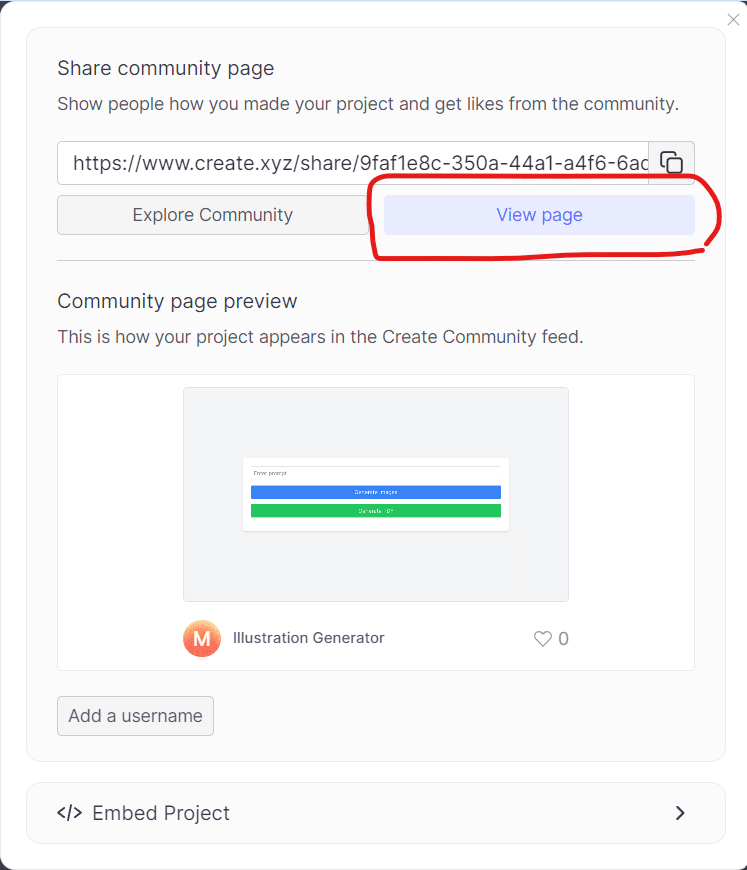Click the Share community page heading
Viewport: 747px width, 870px height.
[x=166, y=68]
